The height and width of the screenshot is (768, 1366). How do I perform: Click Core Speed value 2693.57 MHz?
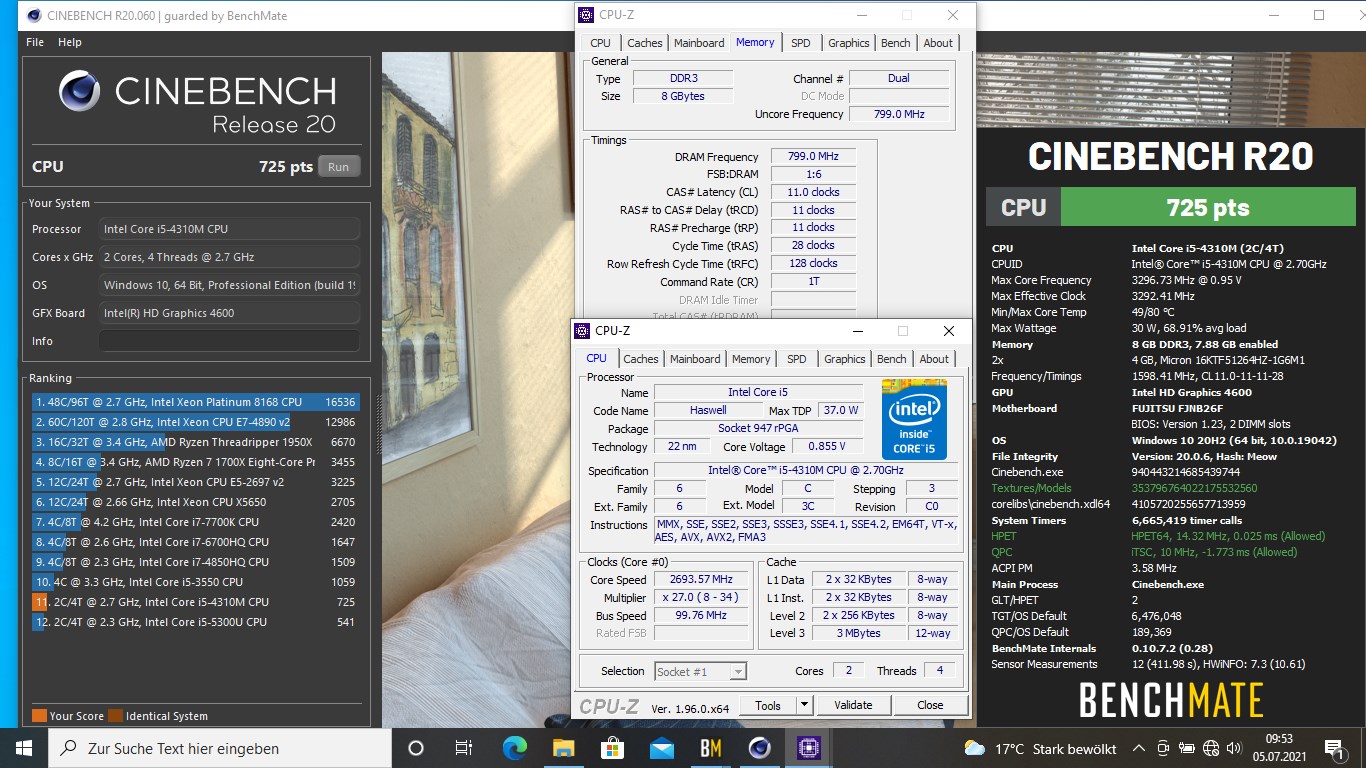tap(702, 580)
